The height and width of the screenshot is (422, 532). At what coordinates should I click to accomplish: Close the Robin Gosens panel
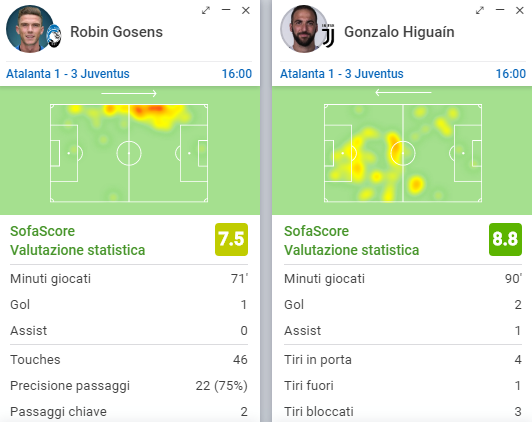click(246, 11)
